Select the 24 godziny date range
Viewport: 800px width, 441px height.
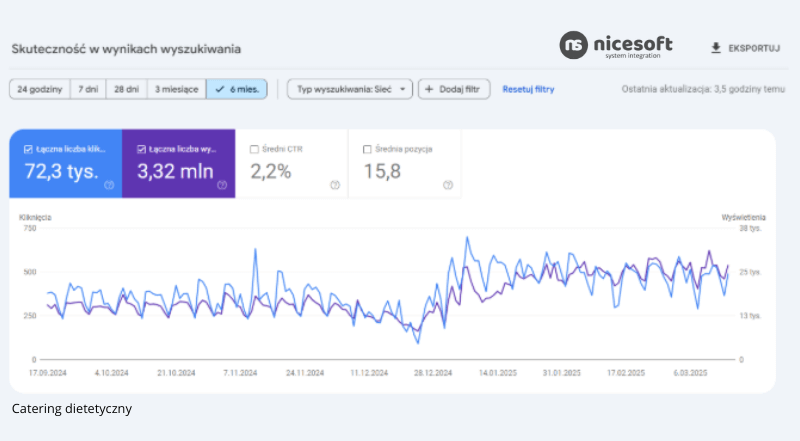(39, 89)
